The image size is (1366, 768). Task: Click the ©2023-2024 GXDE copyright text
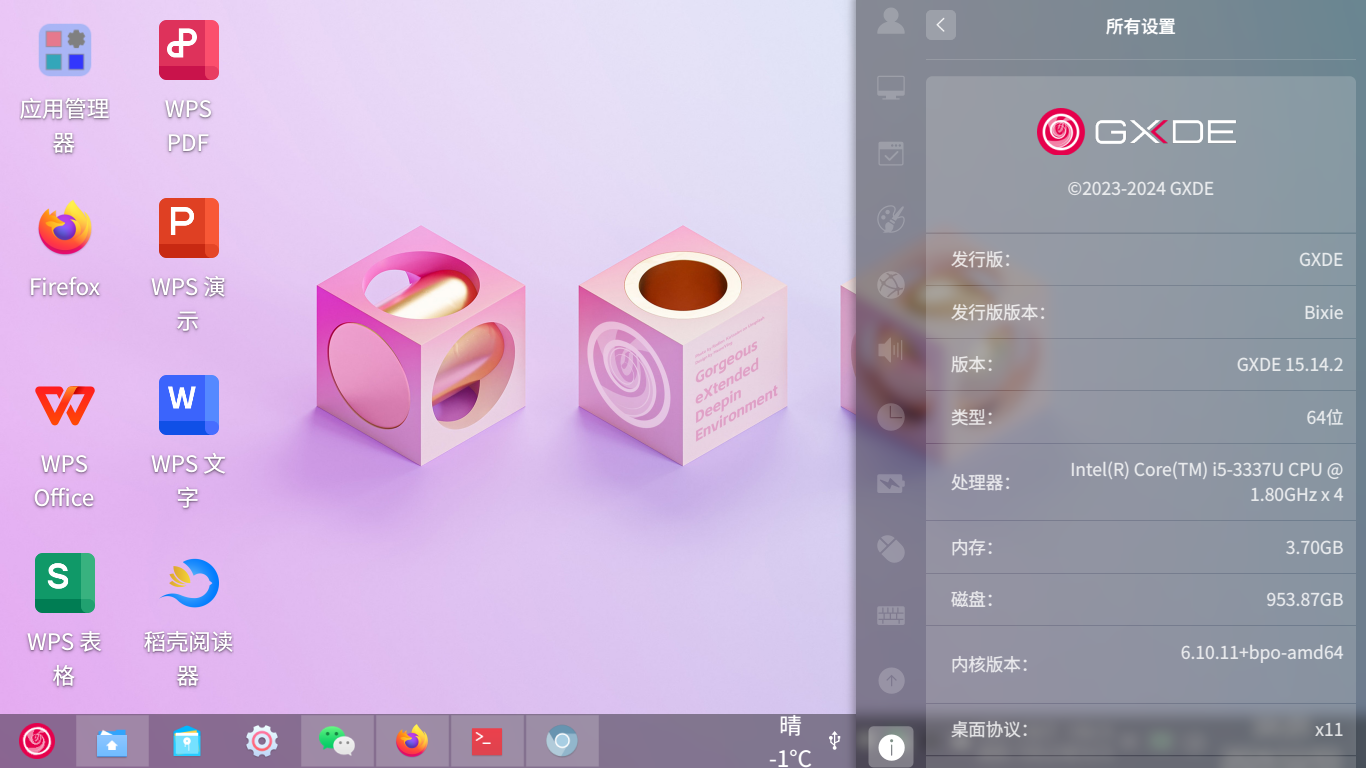click(x=1141, y=188)
